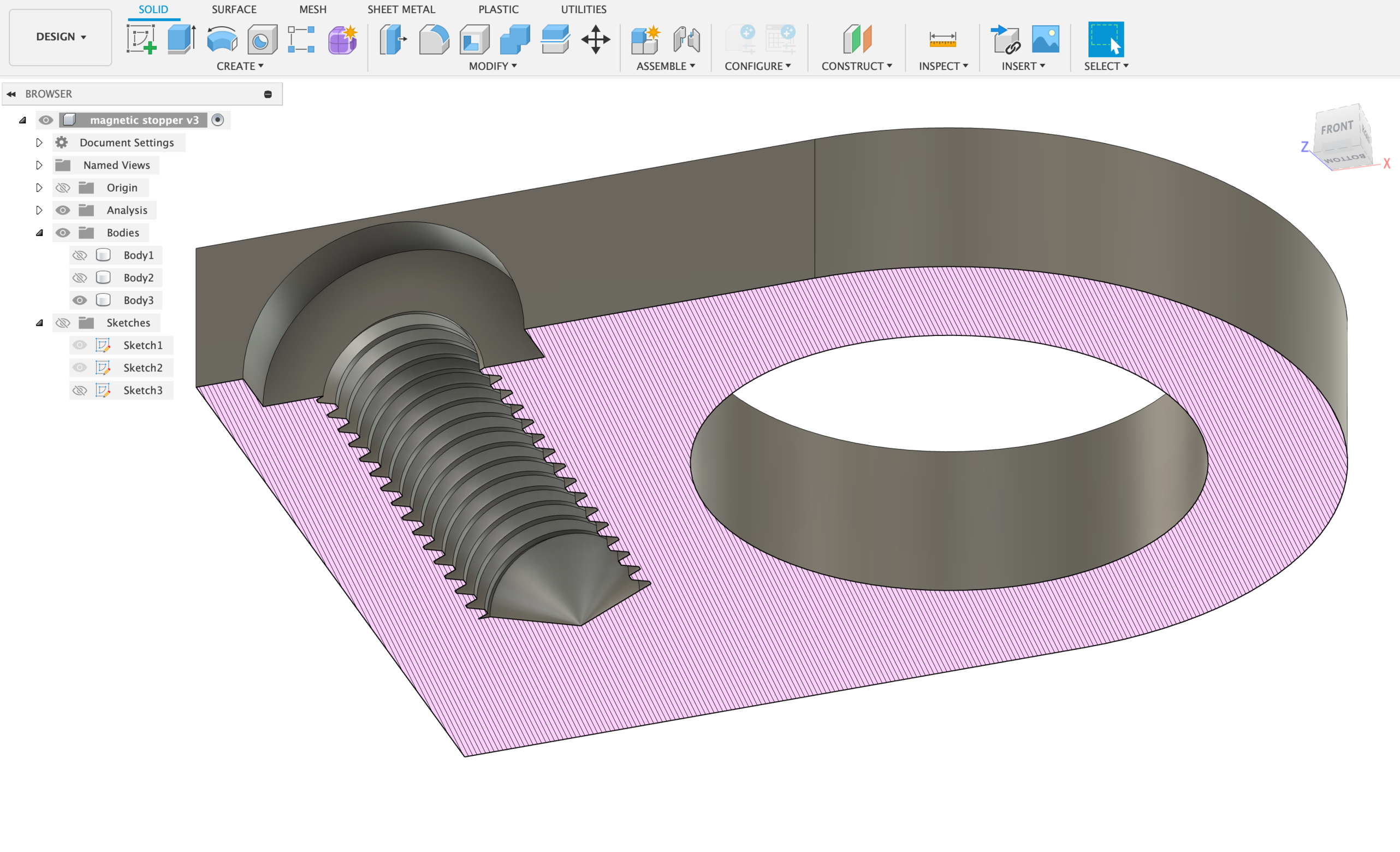1400x852 pixels.
Task: Open the DESIGN workspace dropdown
Action: (60, 37)
